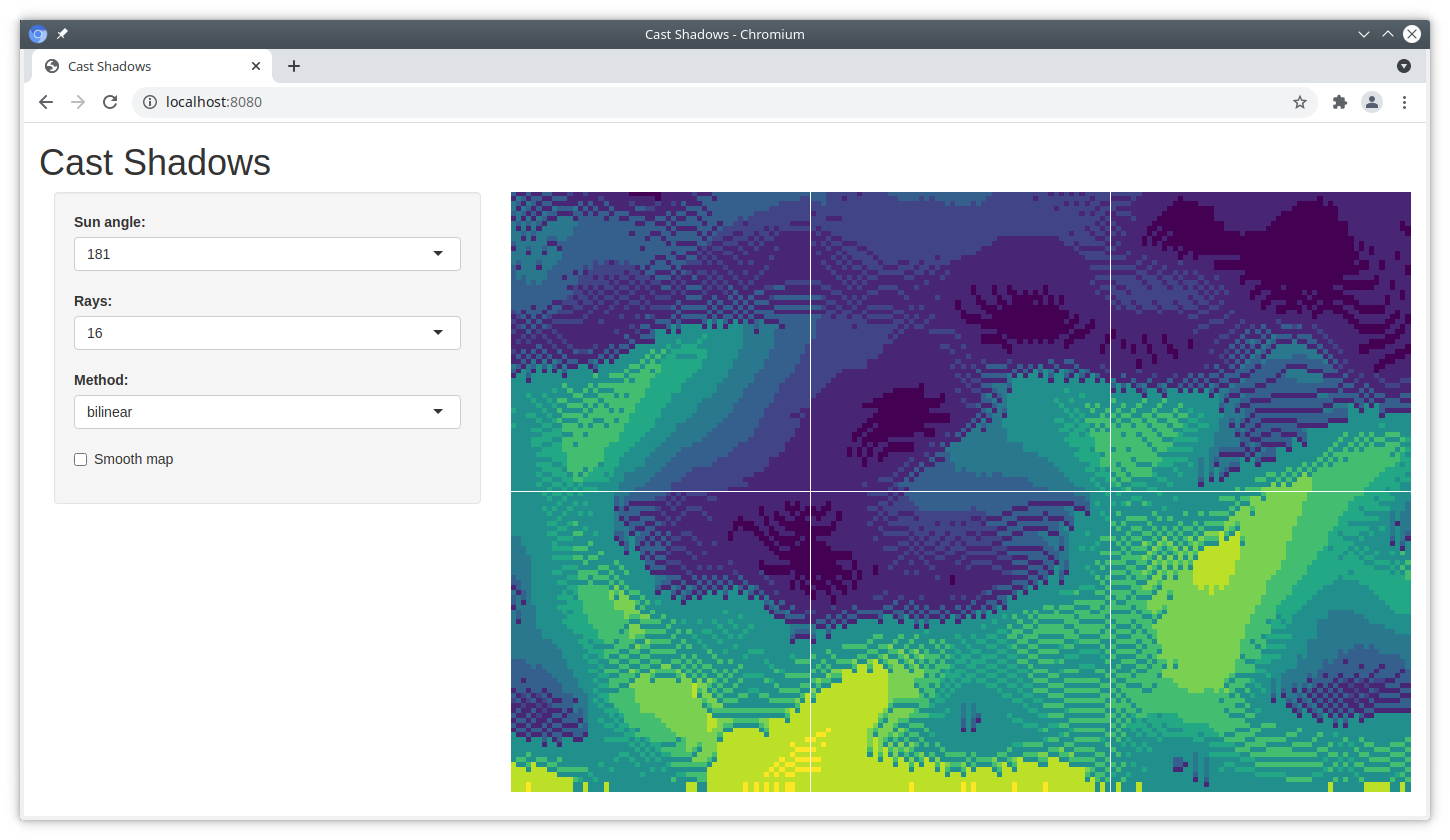Reload the page with the refresh icon
Image resolution: width=1450 pixels, height=840 pixels.
pos(111,102)
